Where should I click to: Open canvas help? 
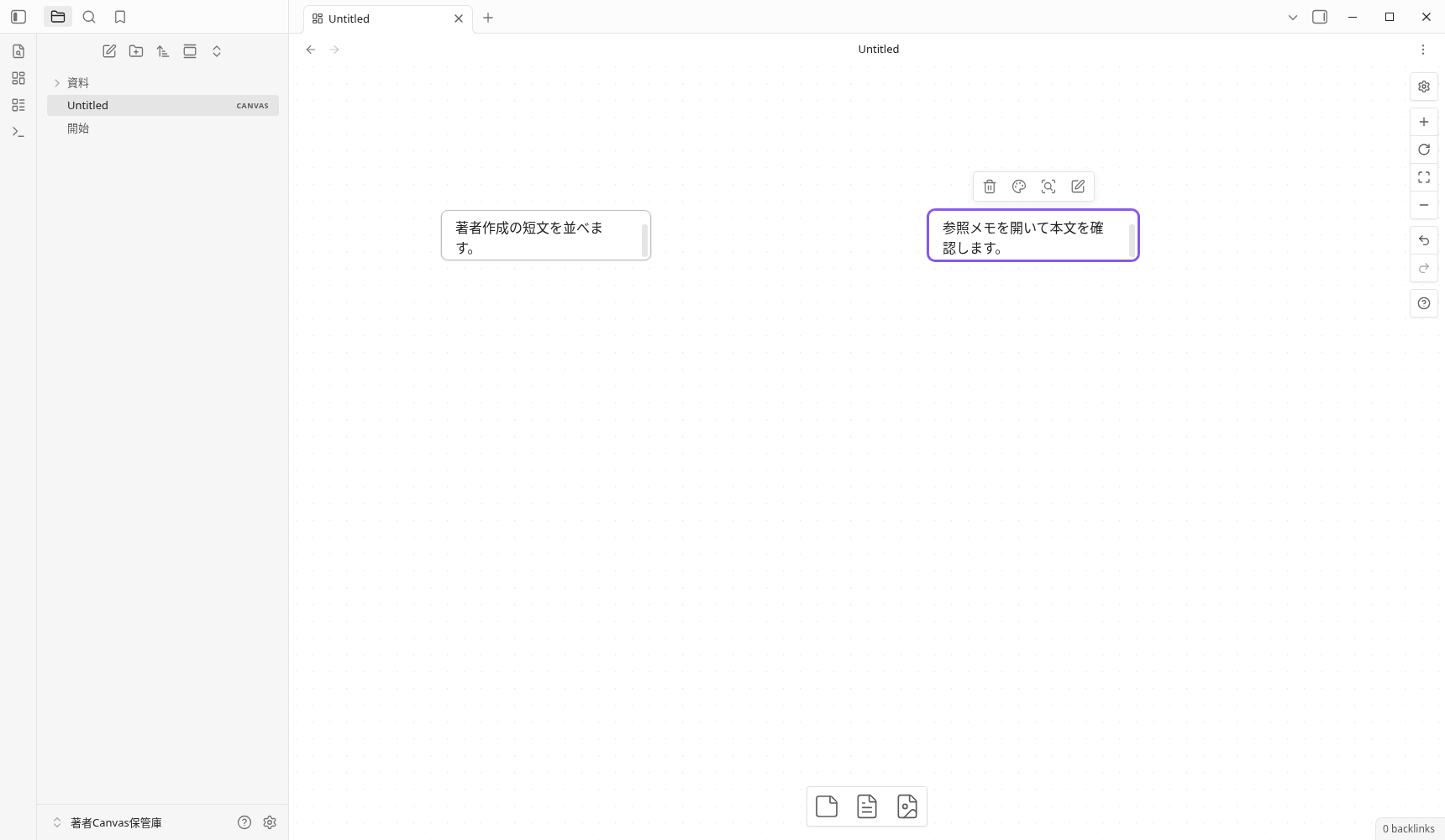pyautogui.click(x=1424, y=303)
